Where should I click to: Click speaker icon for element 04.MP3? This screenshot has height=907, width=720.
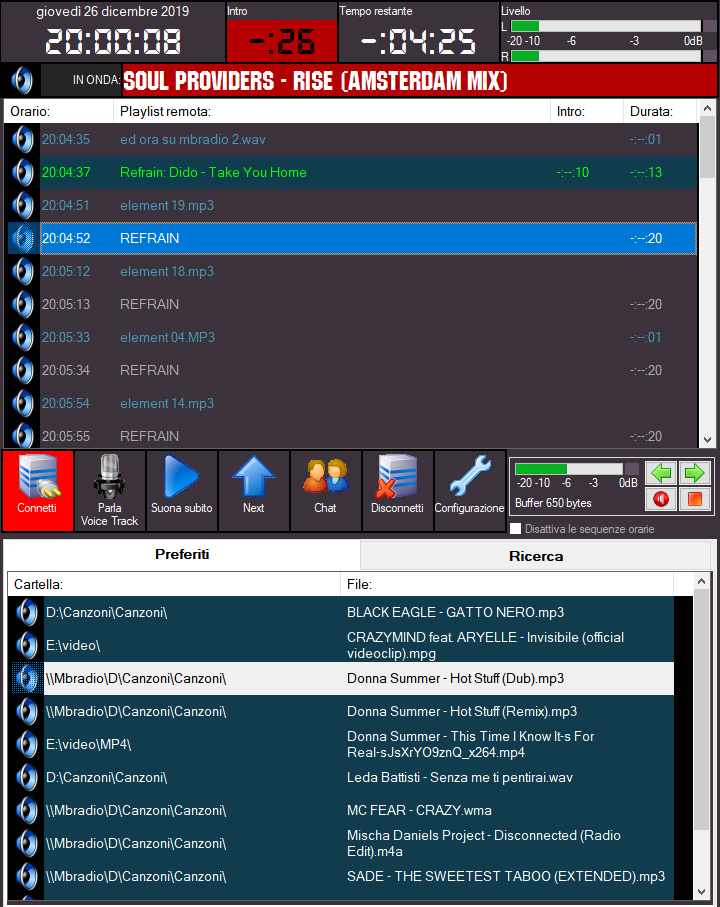click(23, 337)
